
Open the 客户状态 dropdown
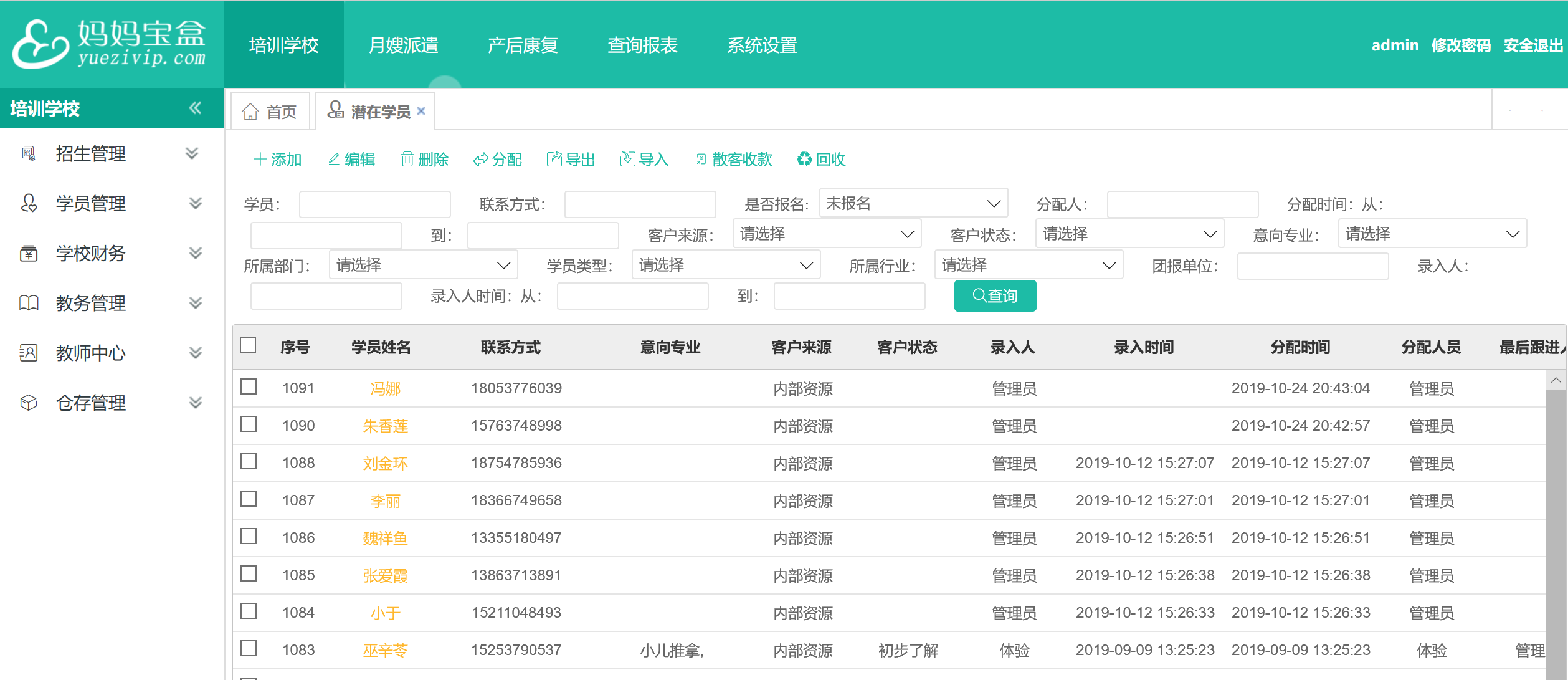(1129, 234)
